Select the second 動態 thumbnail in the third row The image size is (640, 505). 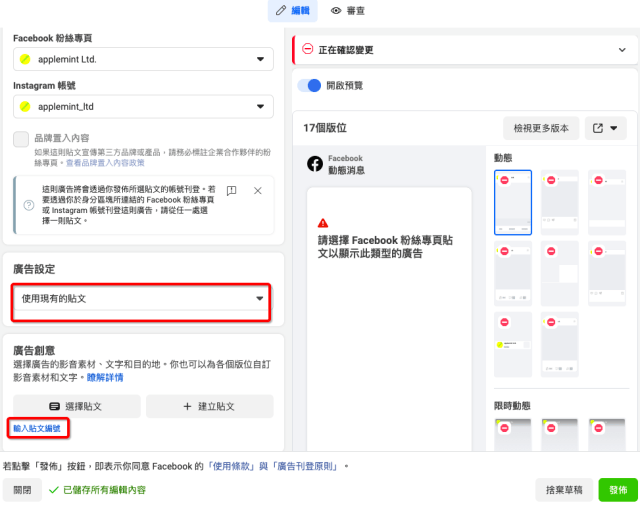560,345
